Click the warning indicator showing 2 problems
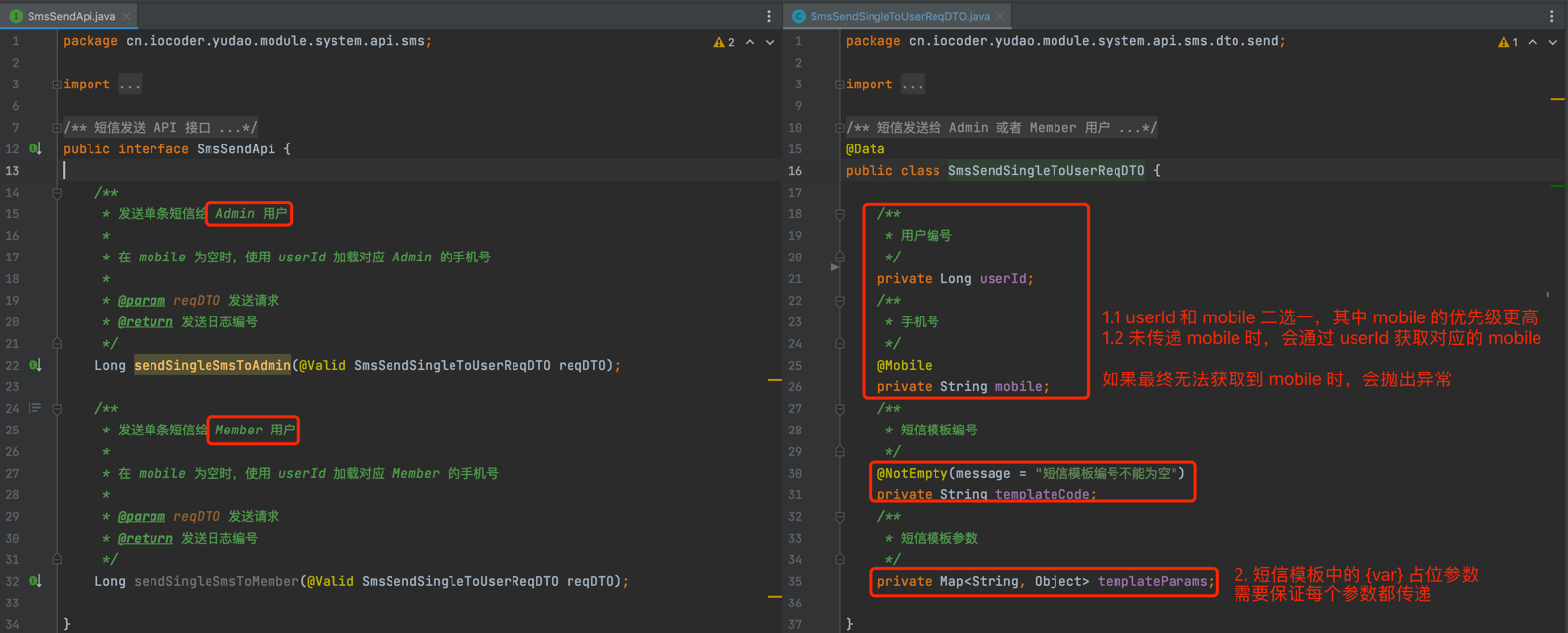 [724, 42]
